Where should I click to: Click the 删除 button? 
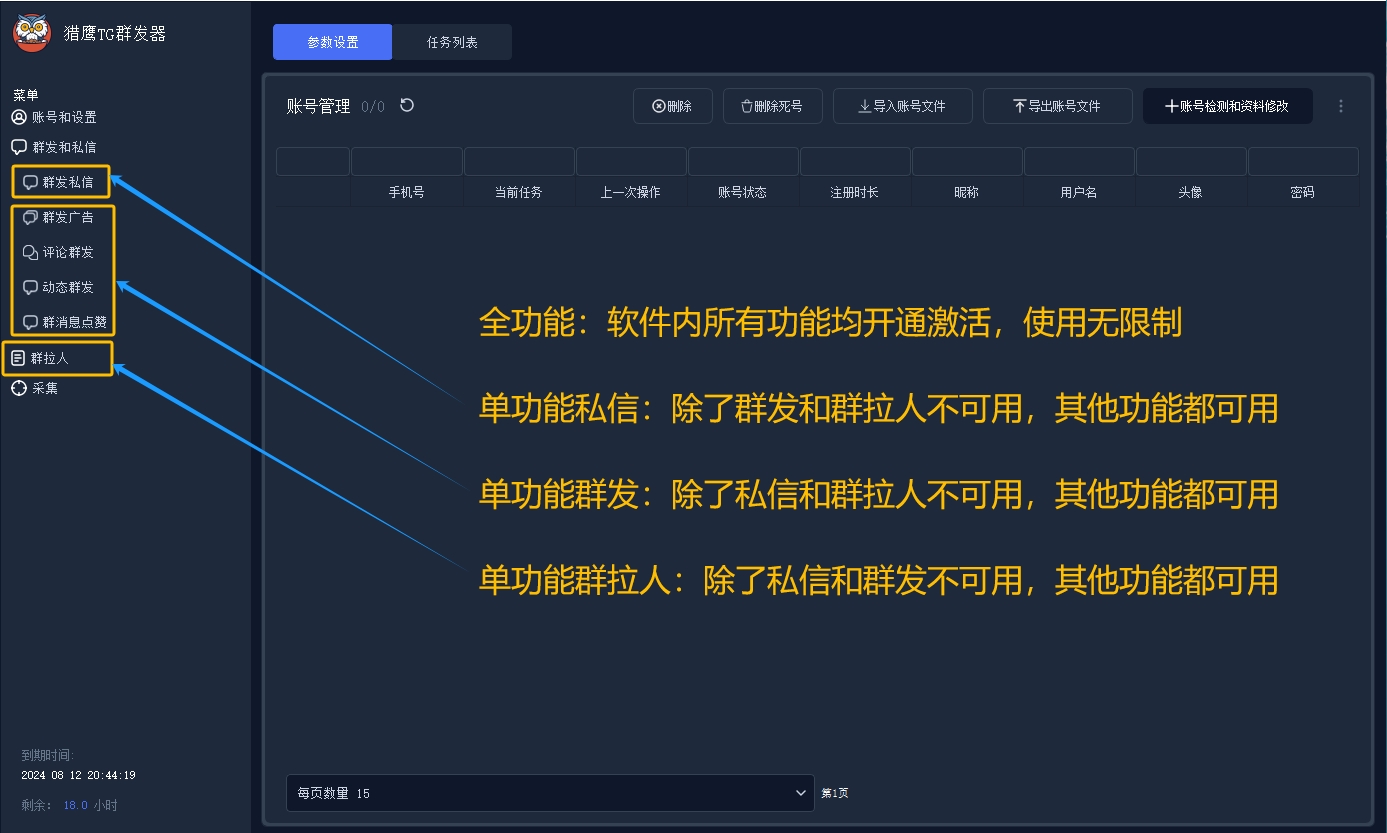672,106
